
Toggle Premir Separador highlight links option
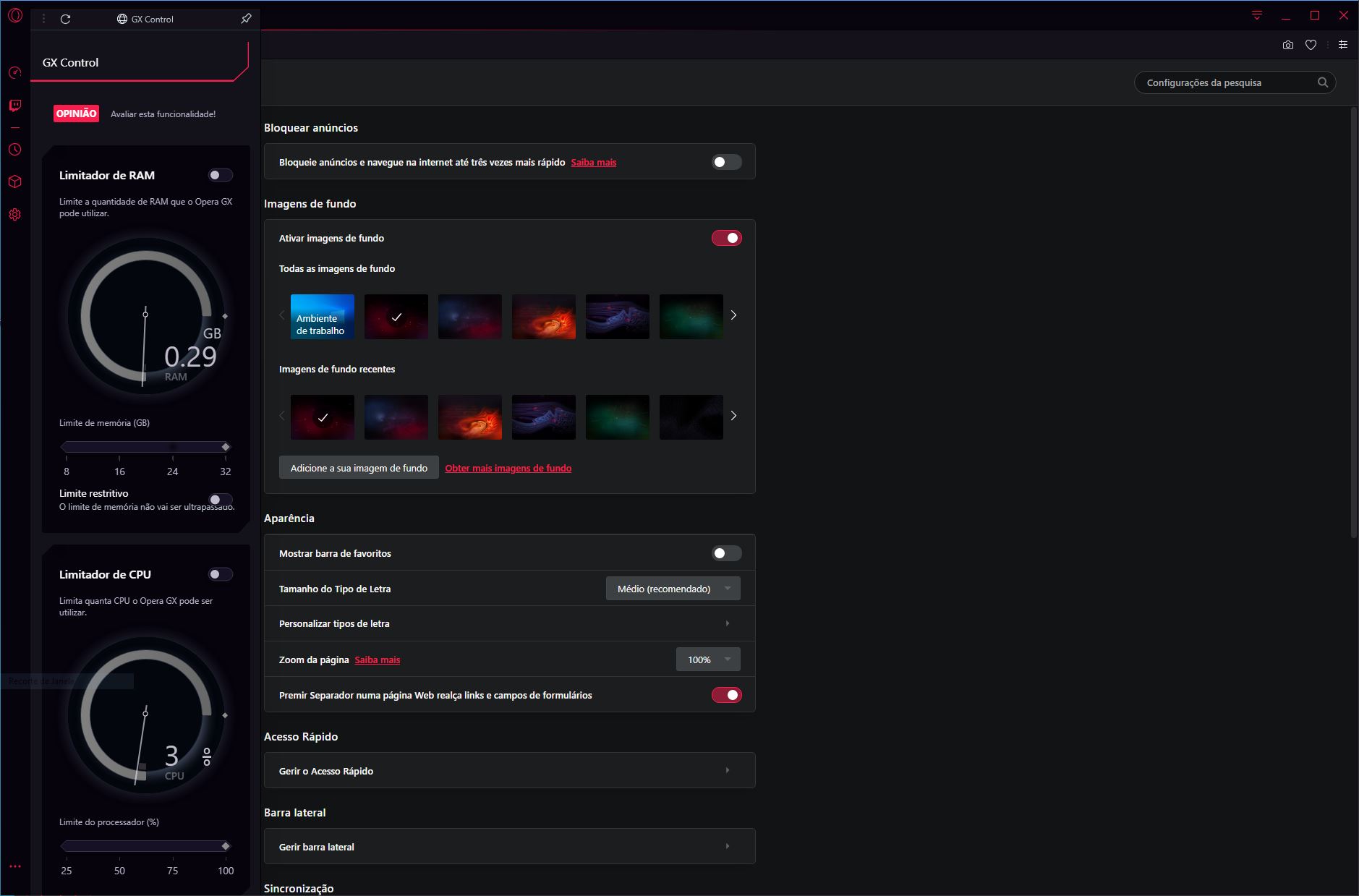(x=727, y=695)
